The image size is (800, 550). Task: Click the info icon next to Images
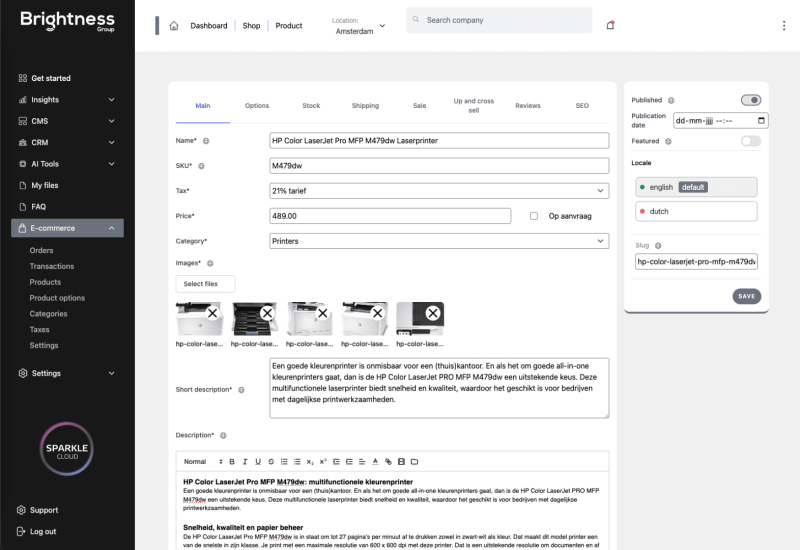point(210,263)
